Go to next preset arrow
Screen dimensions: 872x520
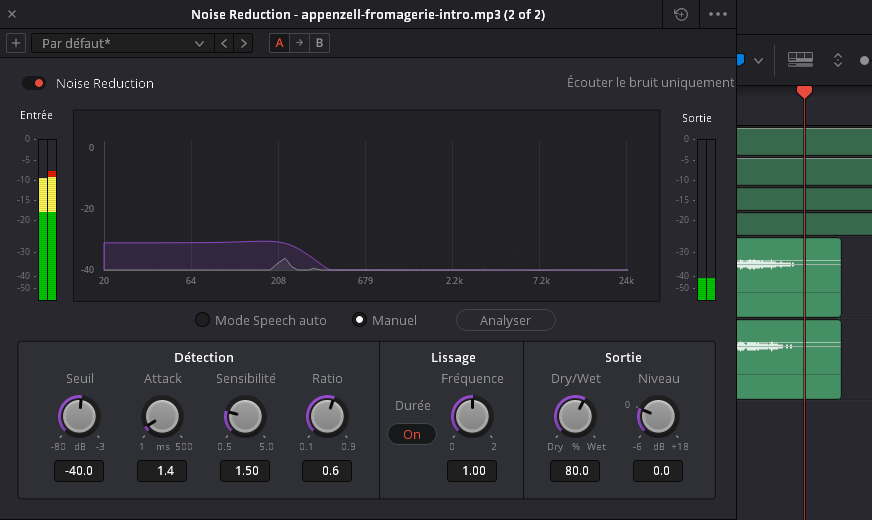coord(244,43)
